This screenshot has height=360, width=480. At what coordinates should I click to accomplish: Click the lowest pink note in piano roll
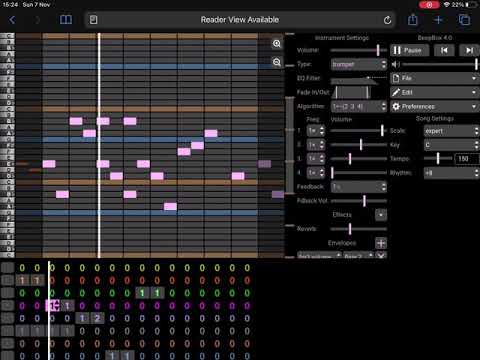170,207
